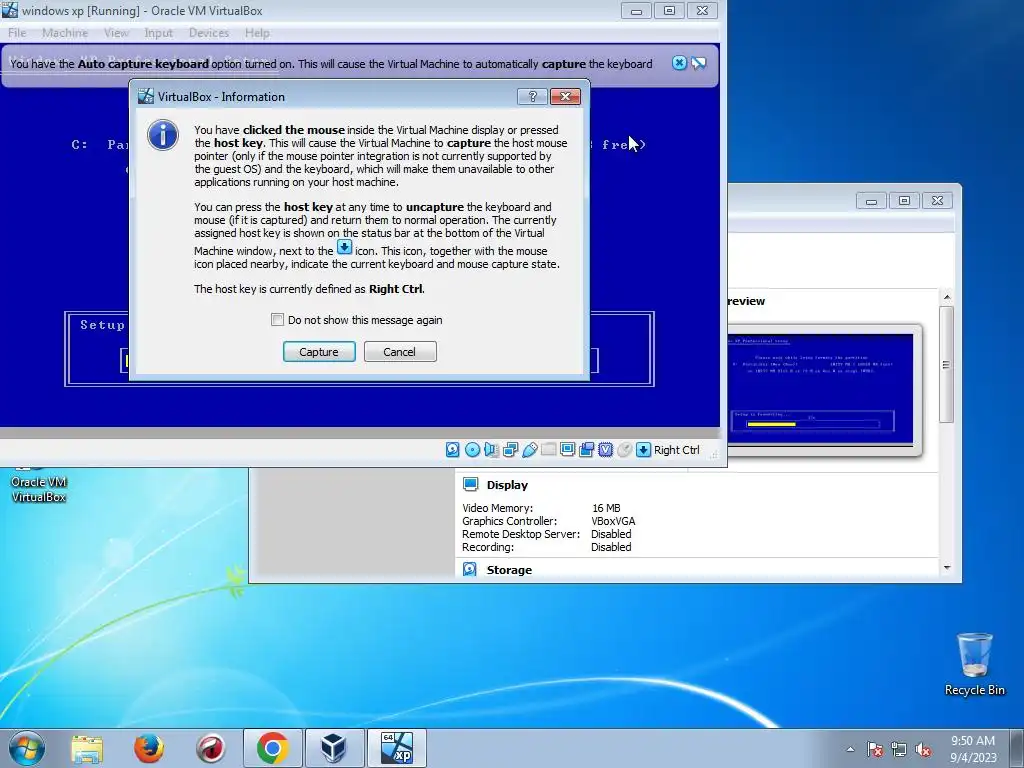Viewport: 1024px width, 768px height.
Task: Click the greyed mouse capture status icon
Action: click(624, 449)
